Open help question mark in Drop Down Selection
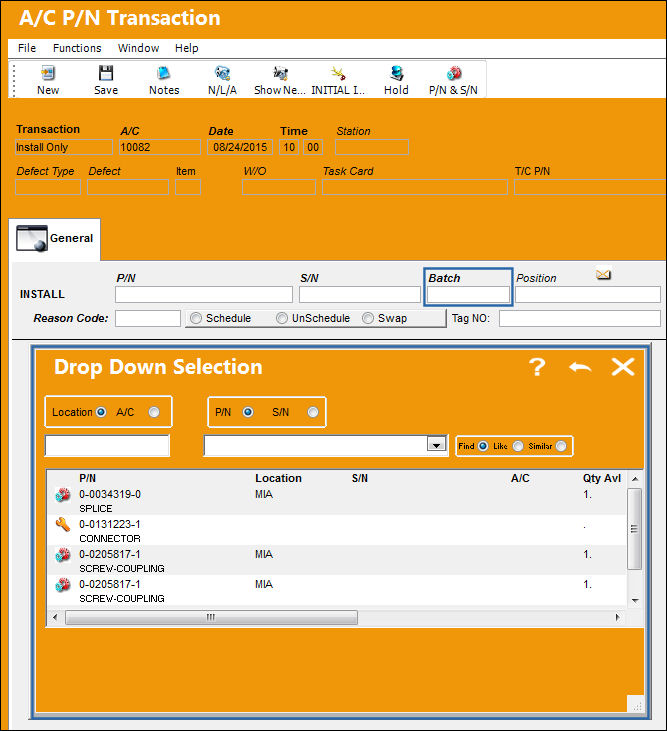This screenshot has height=731, width=667. pyautogui.click(x=537, y=367)
